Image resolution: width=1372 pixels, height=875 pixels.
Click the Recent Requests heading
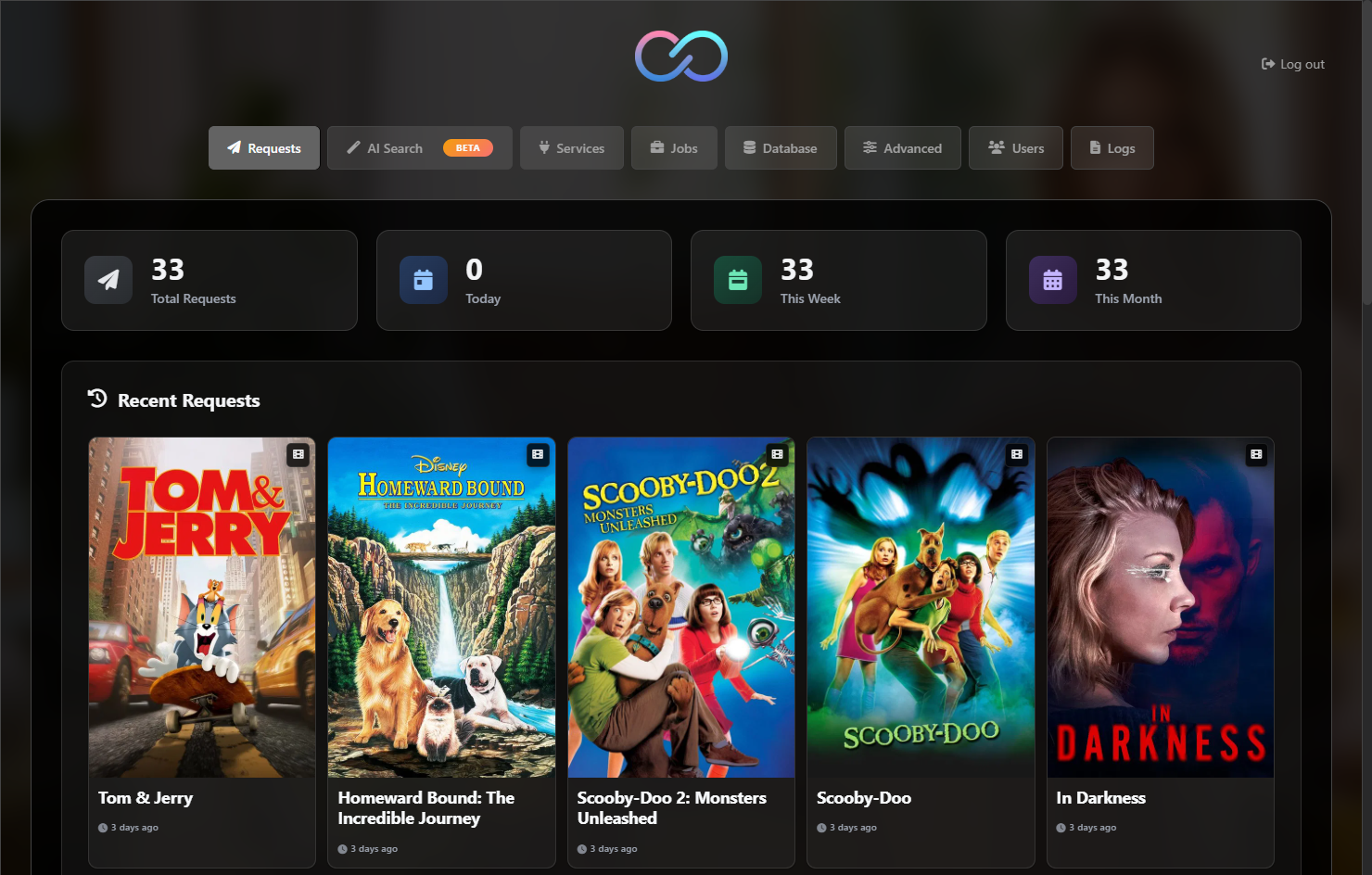click(x=189, y=400)
